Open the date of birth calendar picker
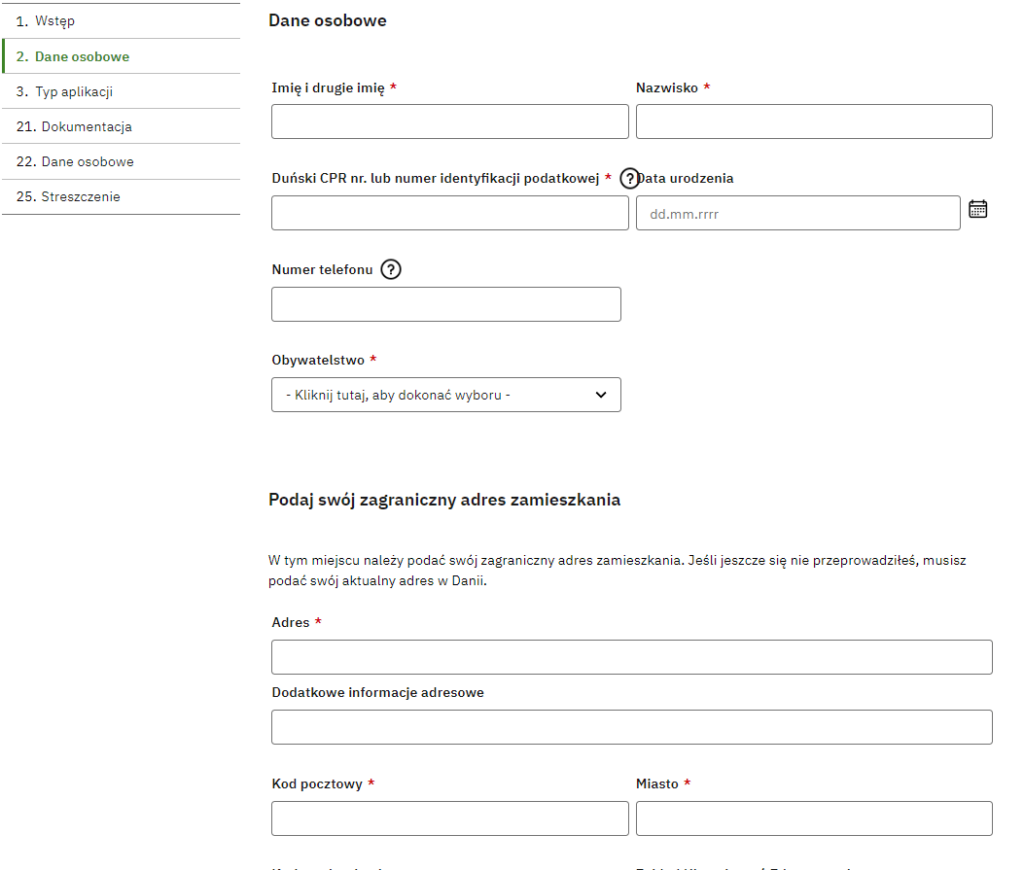The width and height of the screenshot is (1024, 870). pos(977,210)
